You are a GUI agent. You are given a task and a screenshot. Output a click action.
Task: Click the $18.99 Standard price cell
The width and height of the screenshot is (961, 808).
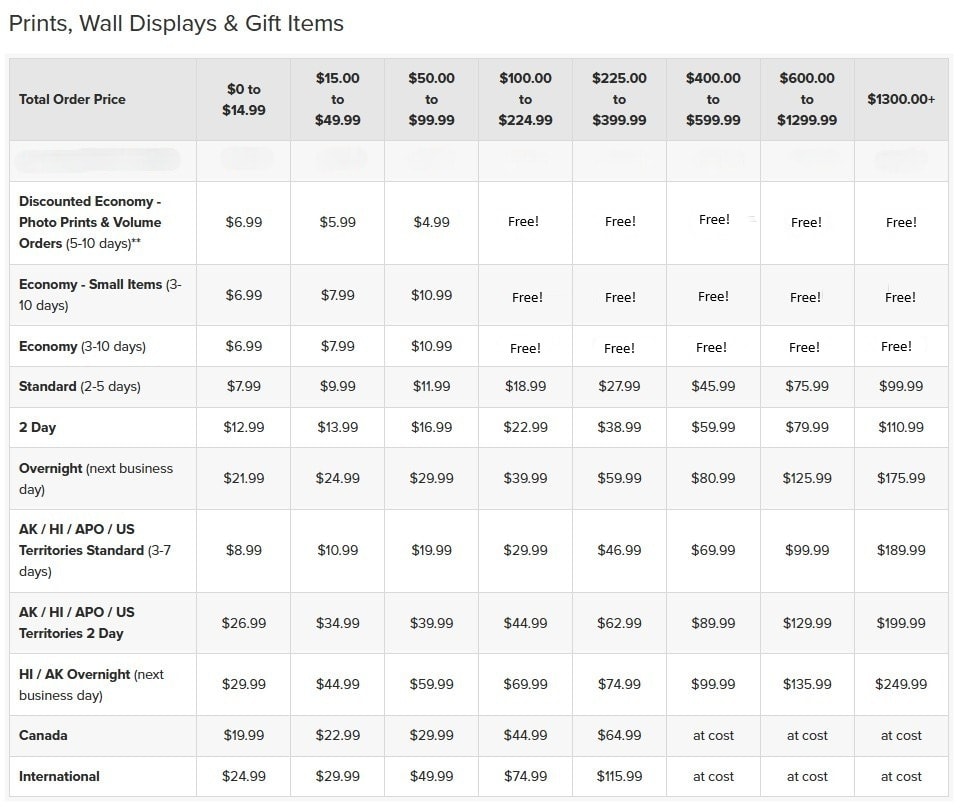click(525, 386)
